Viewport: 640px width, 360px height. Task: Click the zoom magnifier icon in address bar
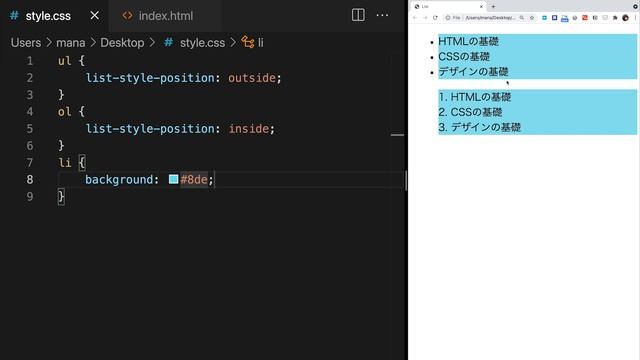coord(522,18)
